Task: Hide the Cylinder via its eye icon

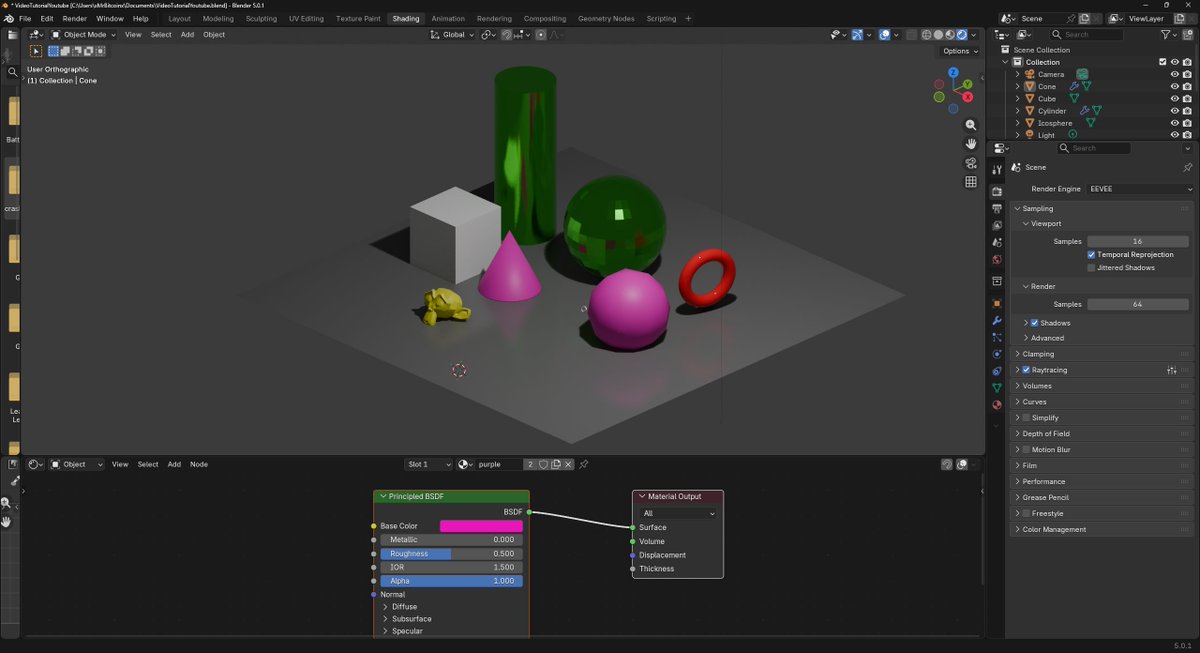Action: tap(1175, 111)
